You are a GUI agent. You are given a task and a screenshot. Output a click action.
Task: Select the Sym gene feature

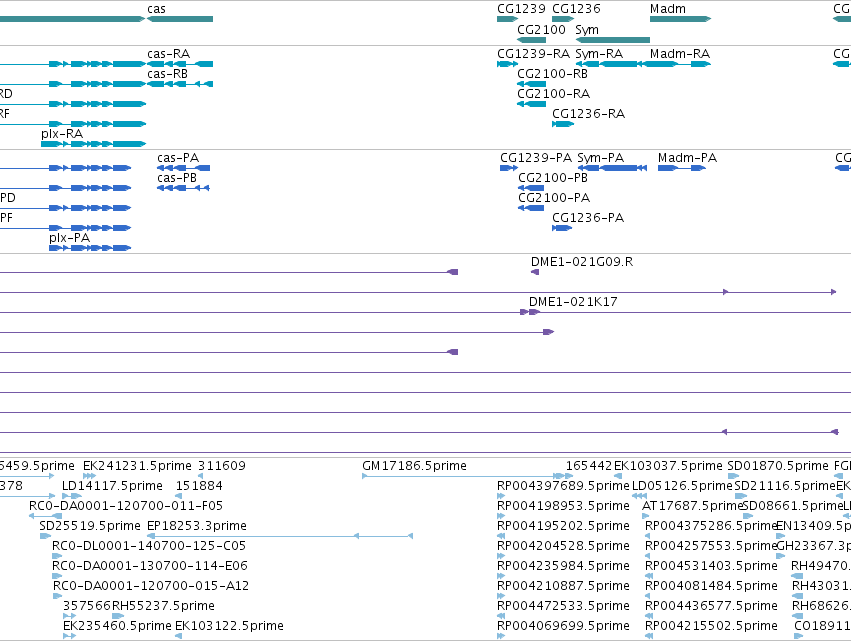click(612, 40)
